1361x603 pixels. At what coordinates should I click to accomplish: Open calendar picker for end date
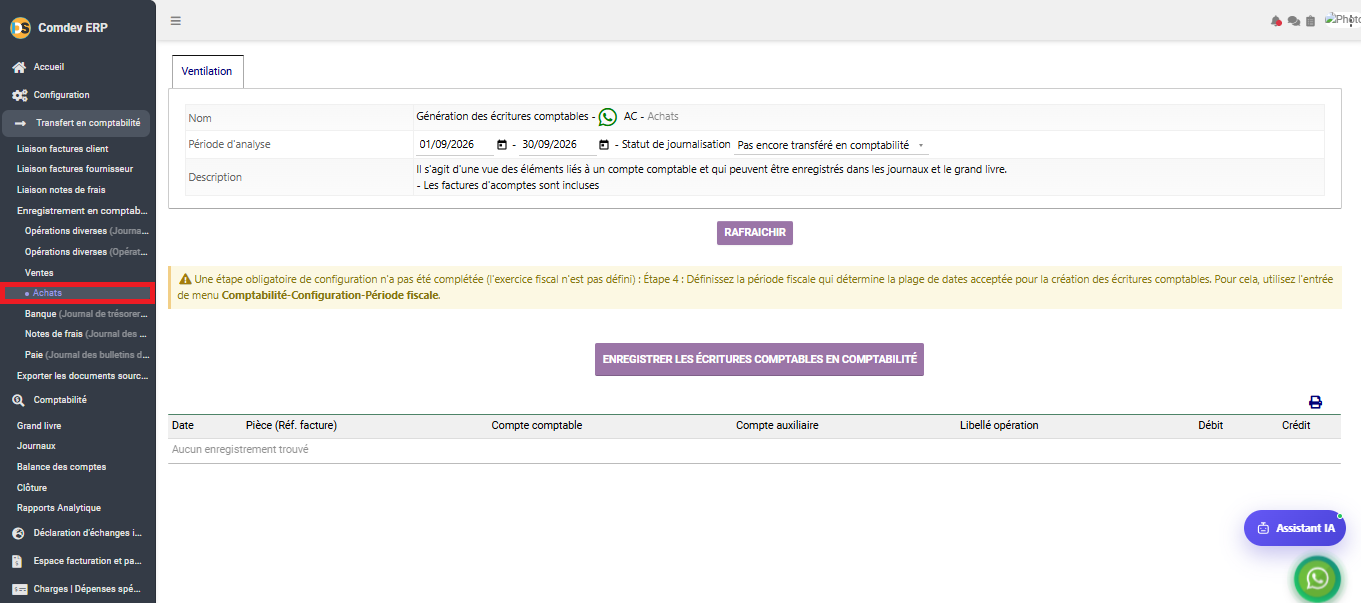coord(604,145)
